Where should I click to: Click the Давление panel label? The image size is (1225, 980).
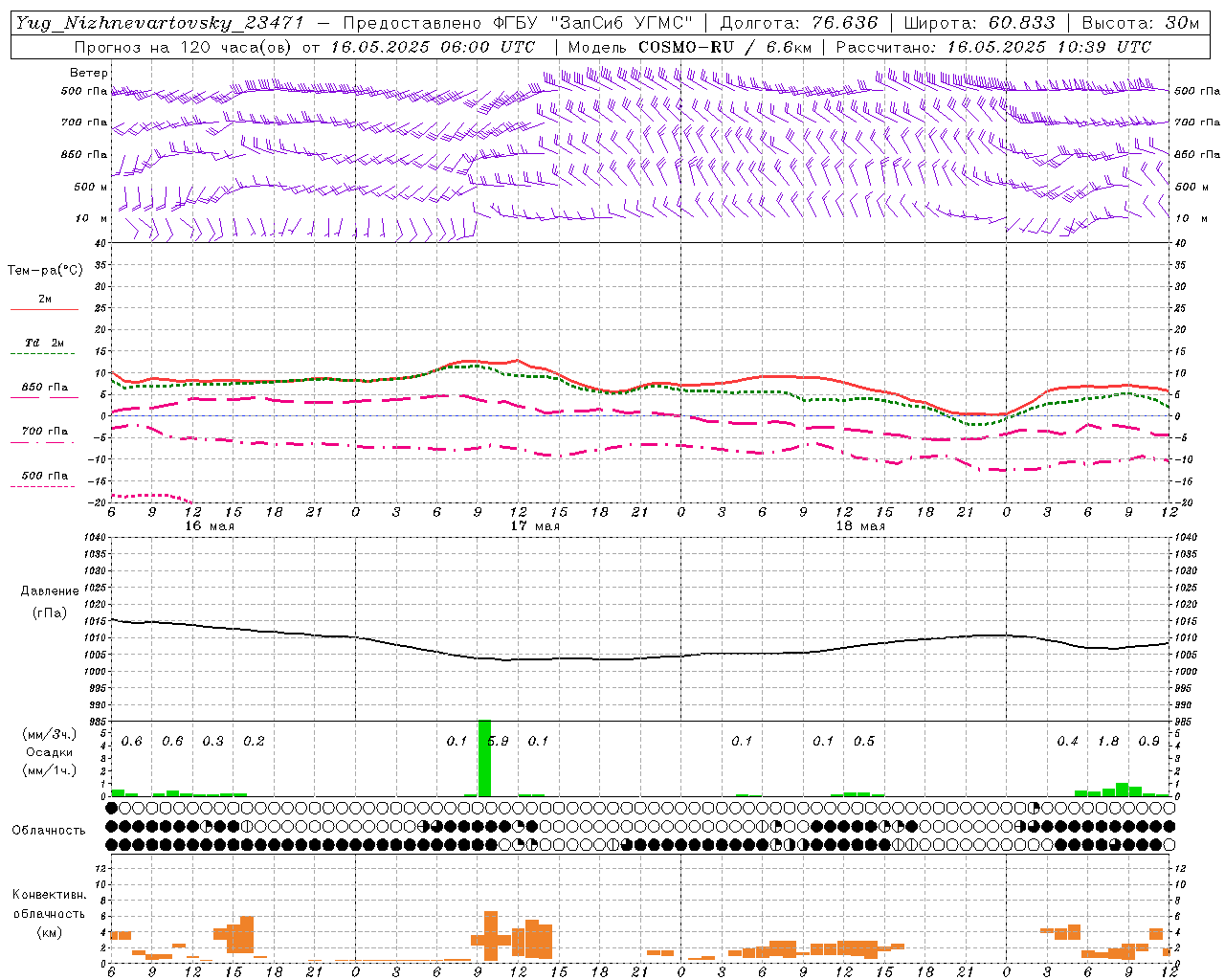(x=50, y=591)
